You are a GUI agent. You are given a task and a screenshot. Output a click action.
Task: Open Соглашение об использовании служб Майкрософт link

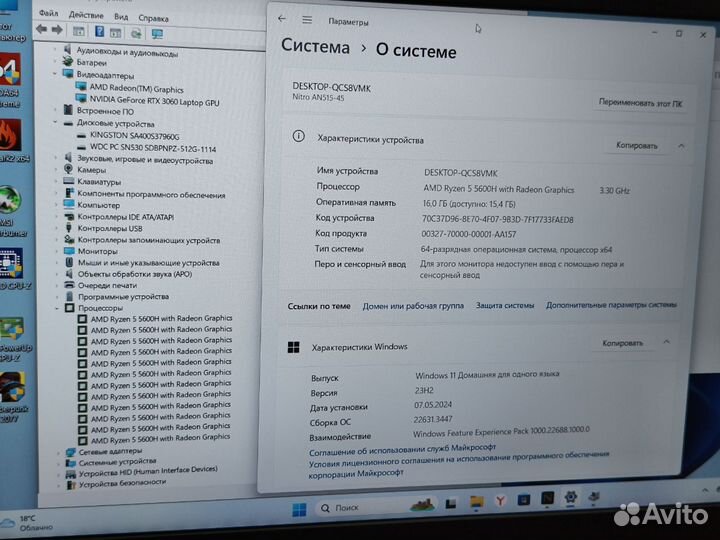403,449
